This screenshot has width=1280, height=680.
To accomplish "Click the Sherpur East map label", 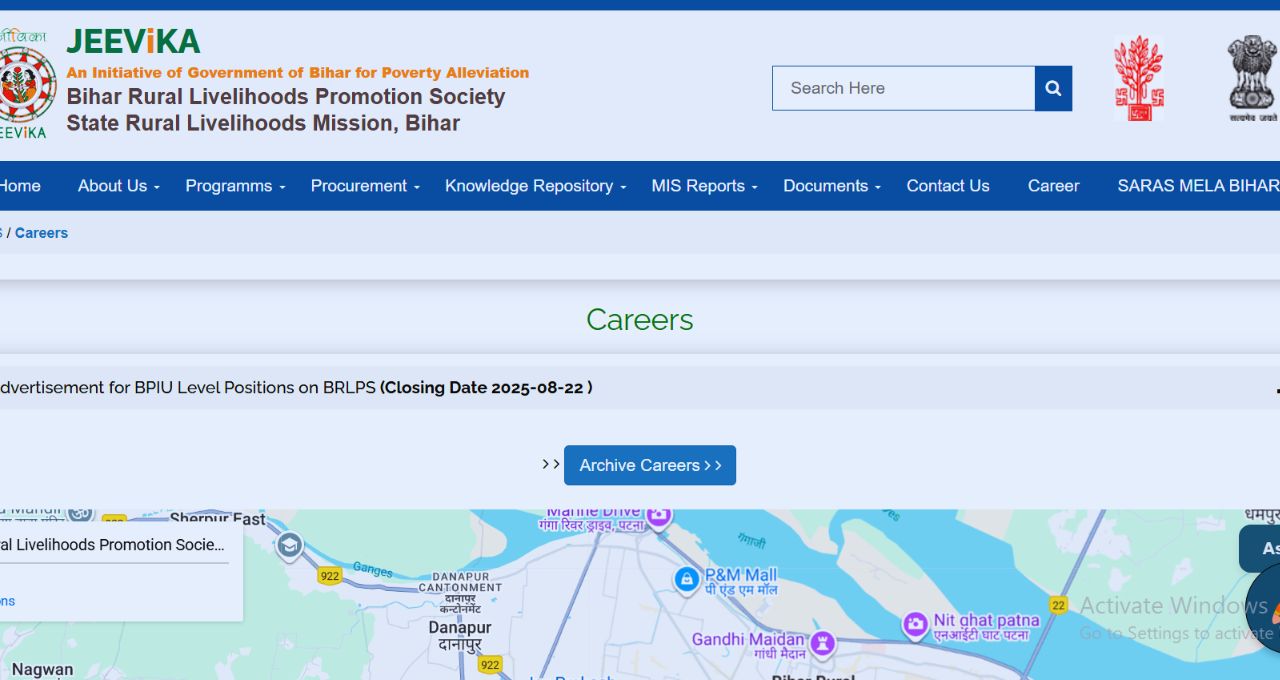I will (218, 519).
